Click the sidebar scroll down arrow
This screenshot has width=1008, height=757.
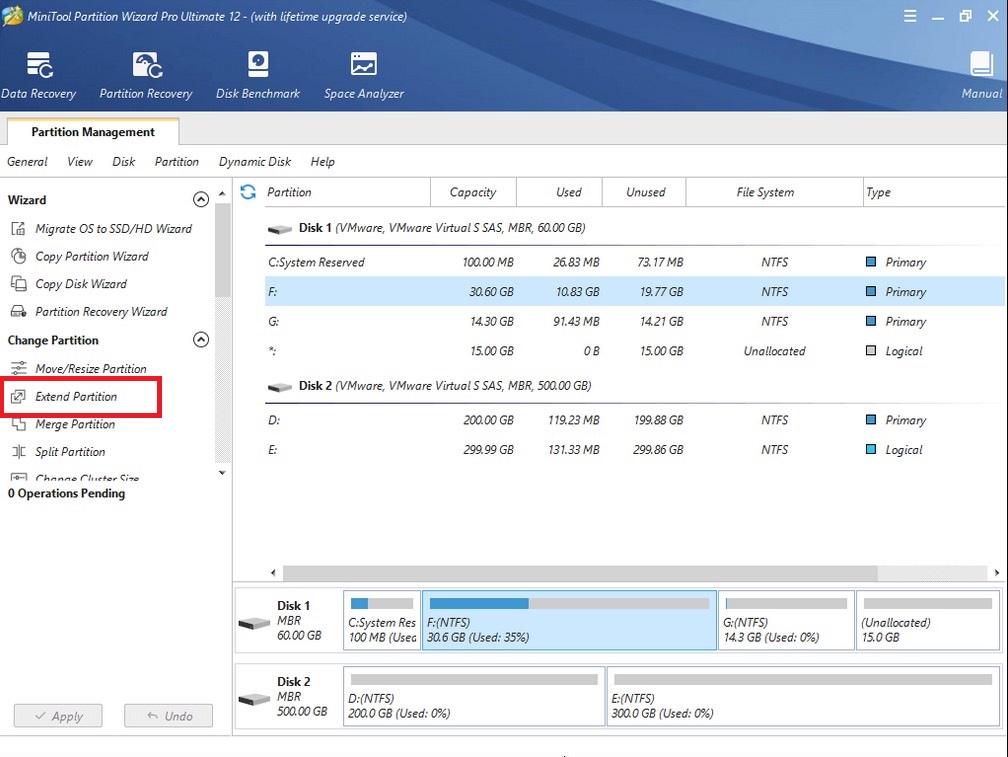222,472
